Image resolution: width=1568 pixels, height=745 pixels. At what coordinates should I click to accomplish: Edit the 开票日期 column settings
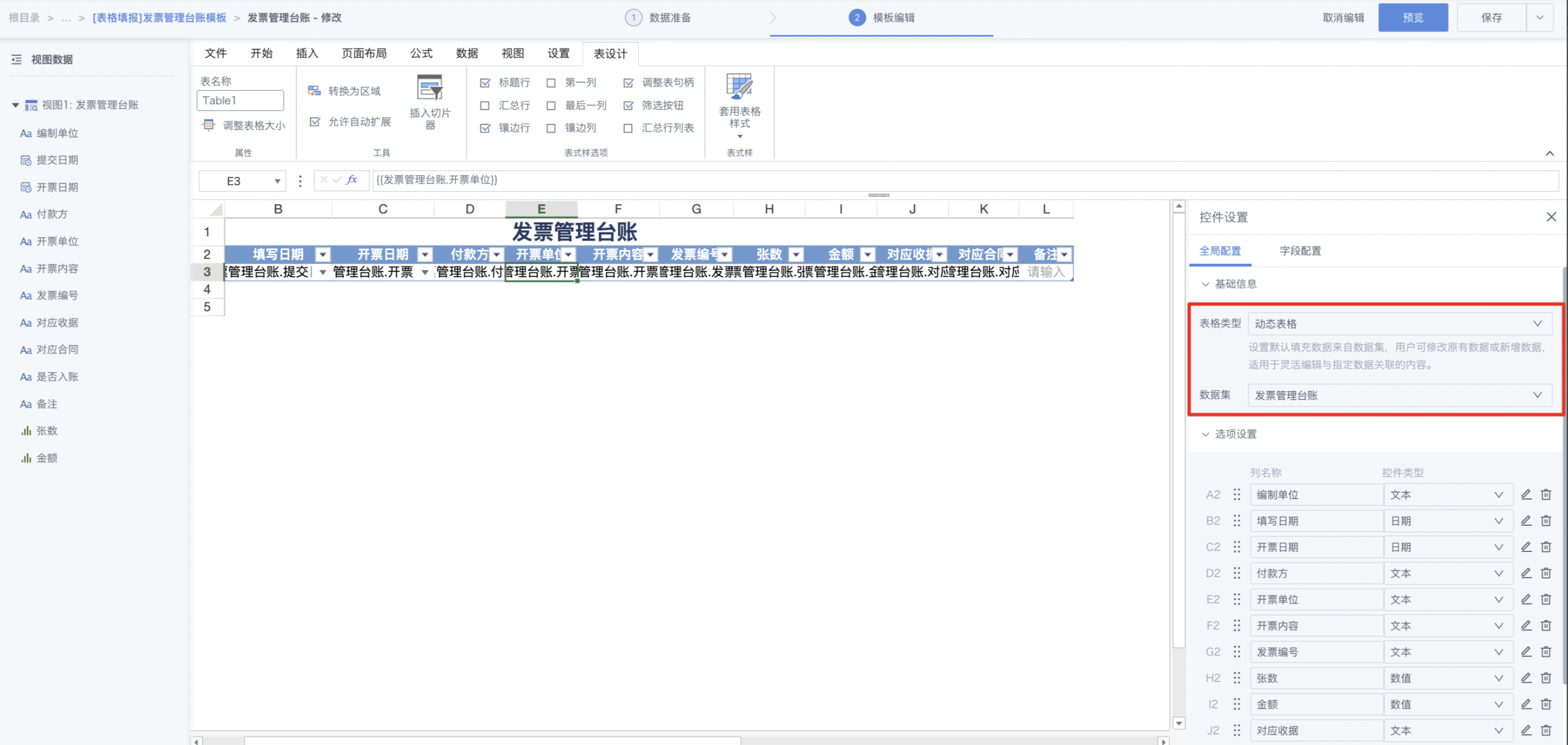pyautogui.click(x=1526, y=547)
